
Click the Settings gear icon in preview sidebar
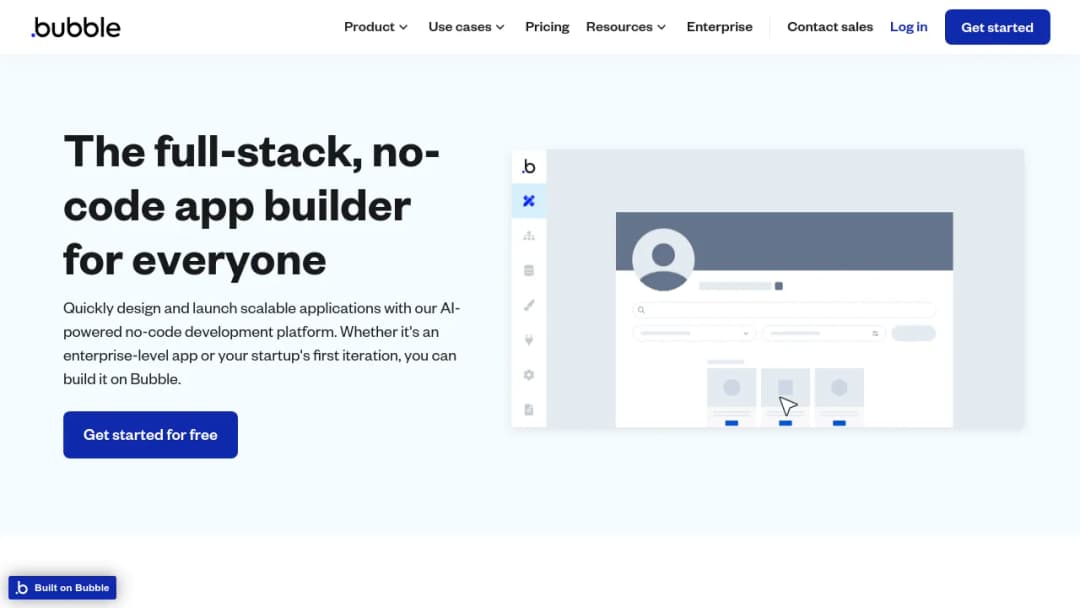[529, 375]
